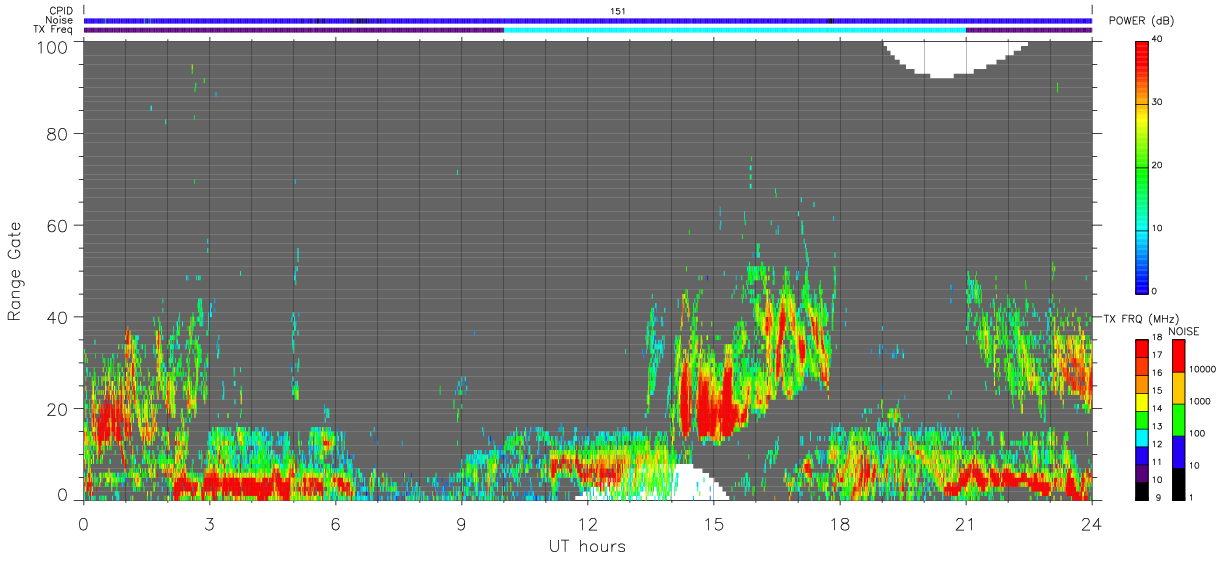Click the Range Gate y-axis title
The image size is (1228, 567).
15,270
